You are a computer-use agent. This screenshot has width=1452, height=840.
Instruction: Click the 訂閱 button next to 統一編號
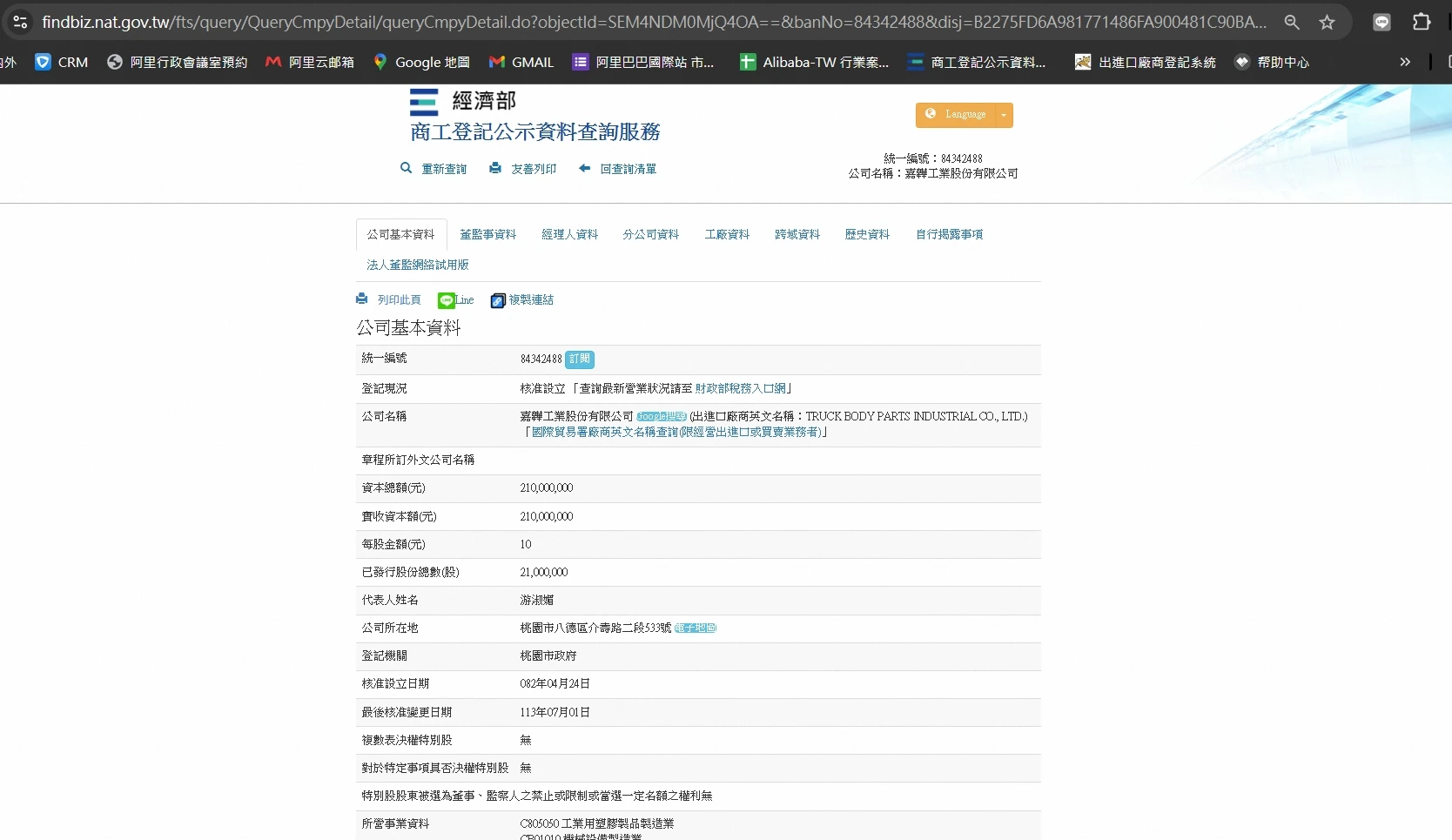pos(580,359)
